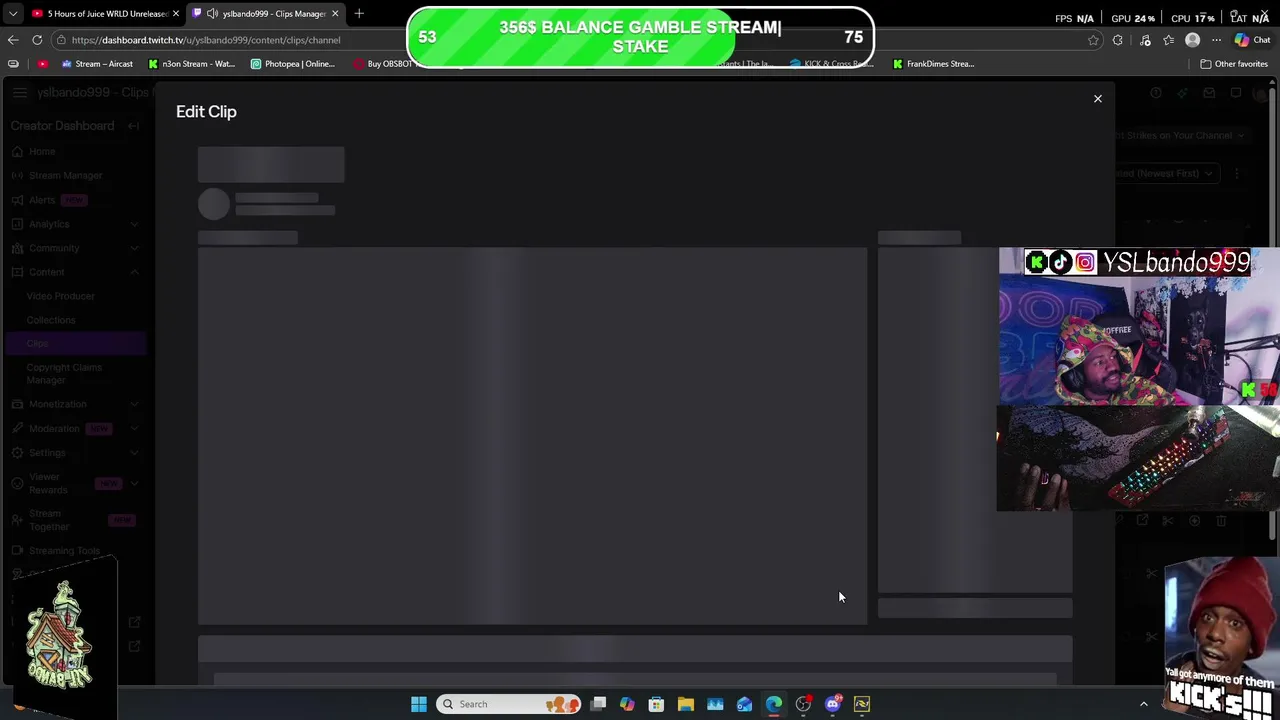Open Collections under Content
This screenshot has width=1280, height=720.
50,320
